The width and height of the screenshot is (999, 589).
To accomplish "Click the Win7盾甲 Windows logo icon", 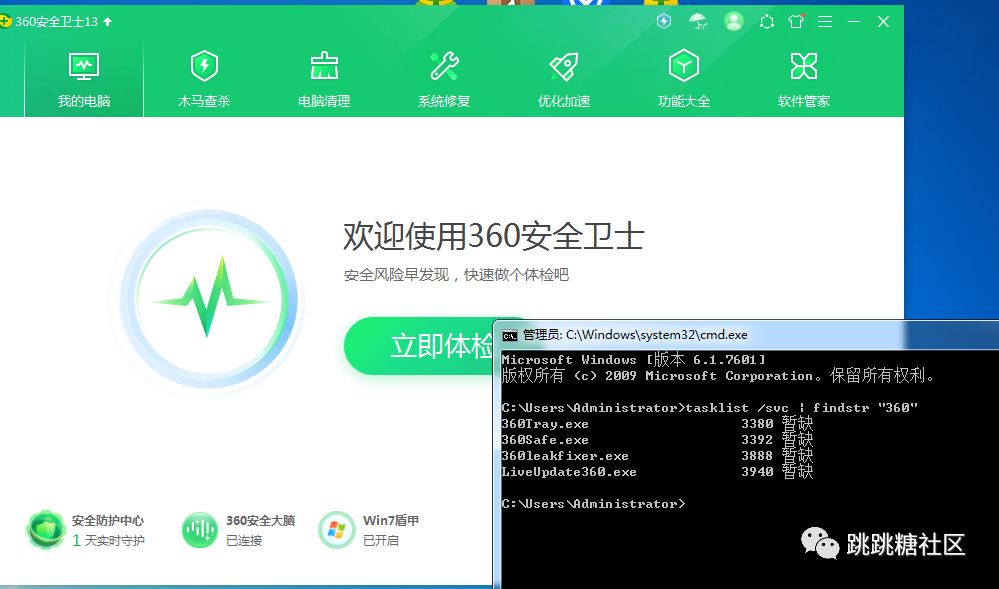I will [x=336, y=530].
